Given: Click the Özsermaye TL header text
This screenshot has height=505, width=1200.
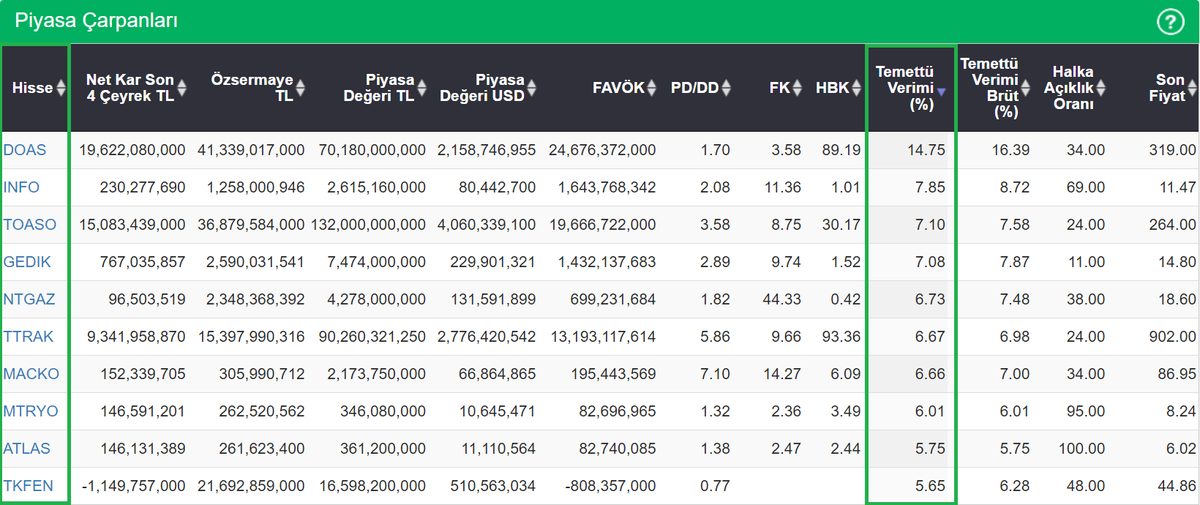Looking at the screenshot, I should [253, 88].
